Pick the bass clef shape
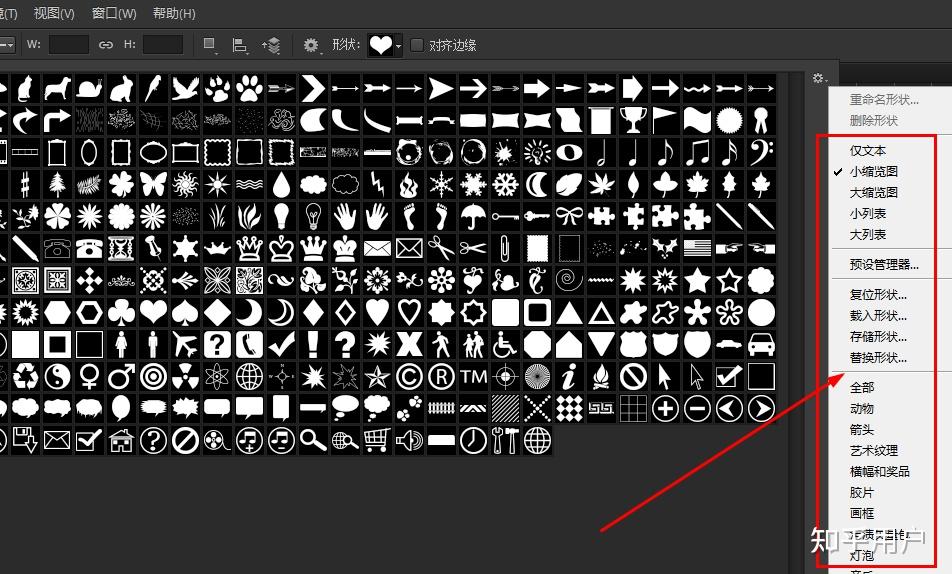This screenshot has height=574, width=952. pos(761,152)
